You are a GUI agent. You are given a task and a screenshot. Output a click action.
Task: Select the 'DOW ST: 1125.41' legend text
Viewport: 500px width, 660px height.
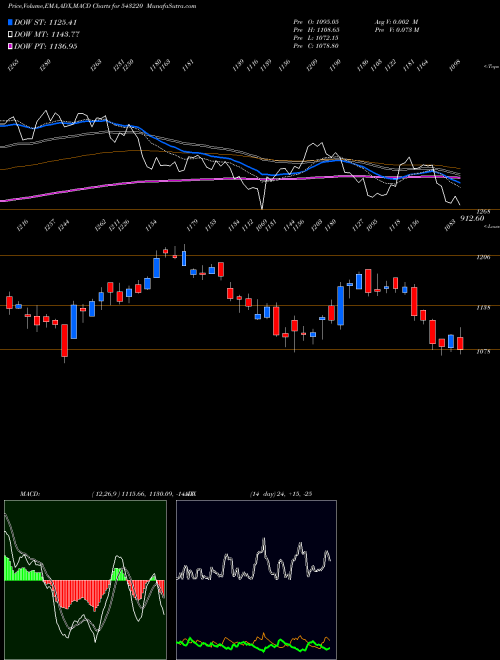45,22
